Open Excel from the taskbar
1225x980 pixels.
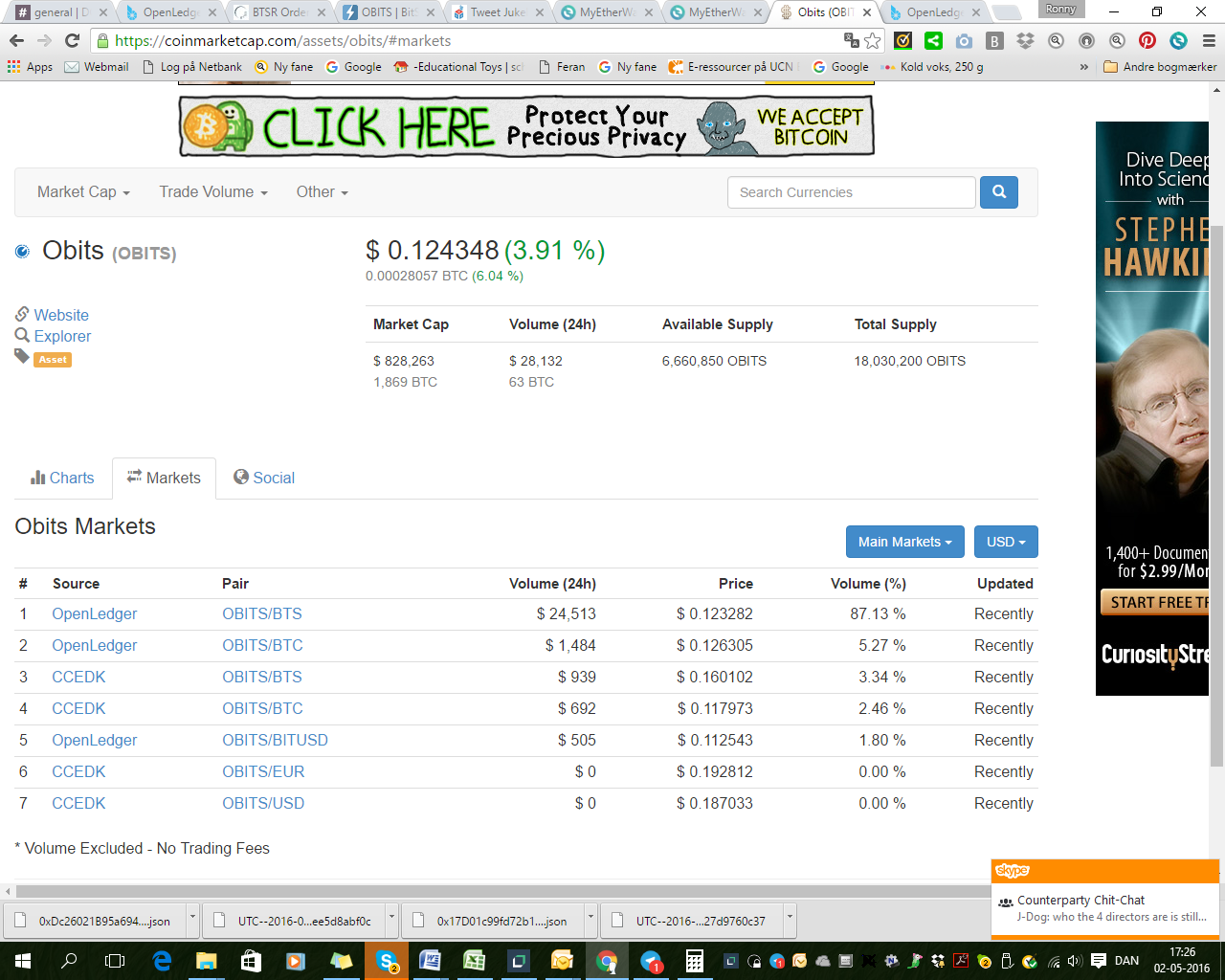pos(474,961)
